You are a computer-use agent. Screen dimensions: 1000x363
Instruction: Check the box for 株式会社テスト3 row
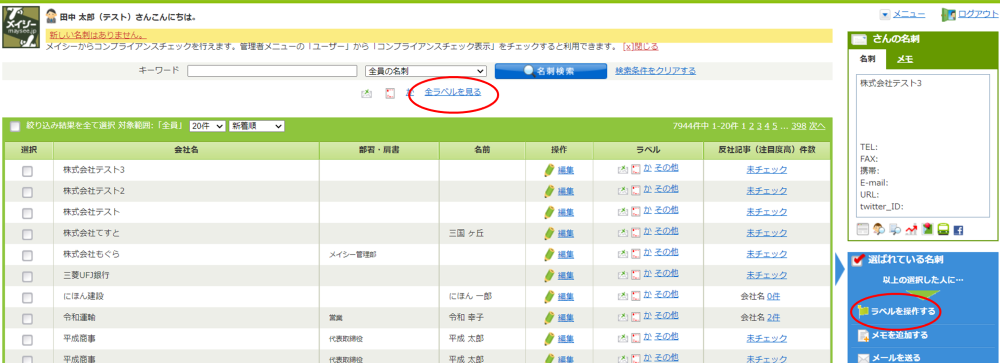27,171
